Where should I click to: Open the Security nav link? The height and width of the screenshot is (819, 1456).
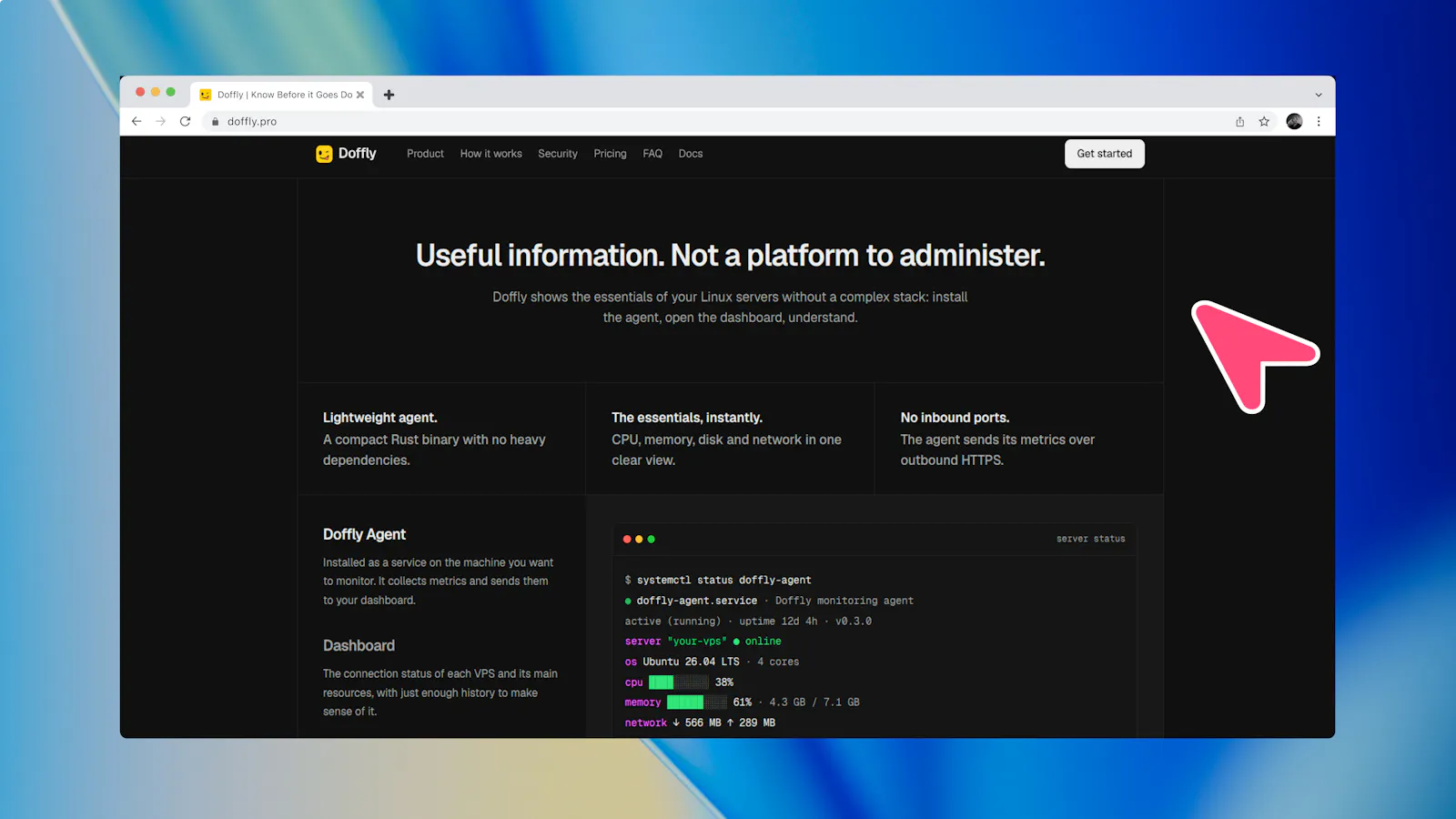(558, 154)
